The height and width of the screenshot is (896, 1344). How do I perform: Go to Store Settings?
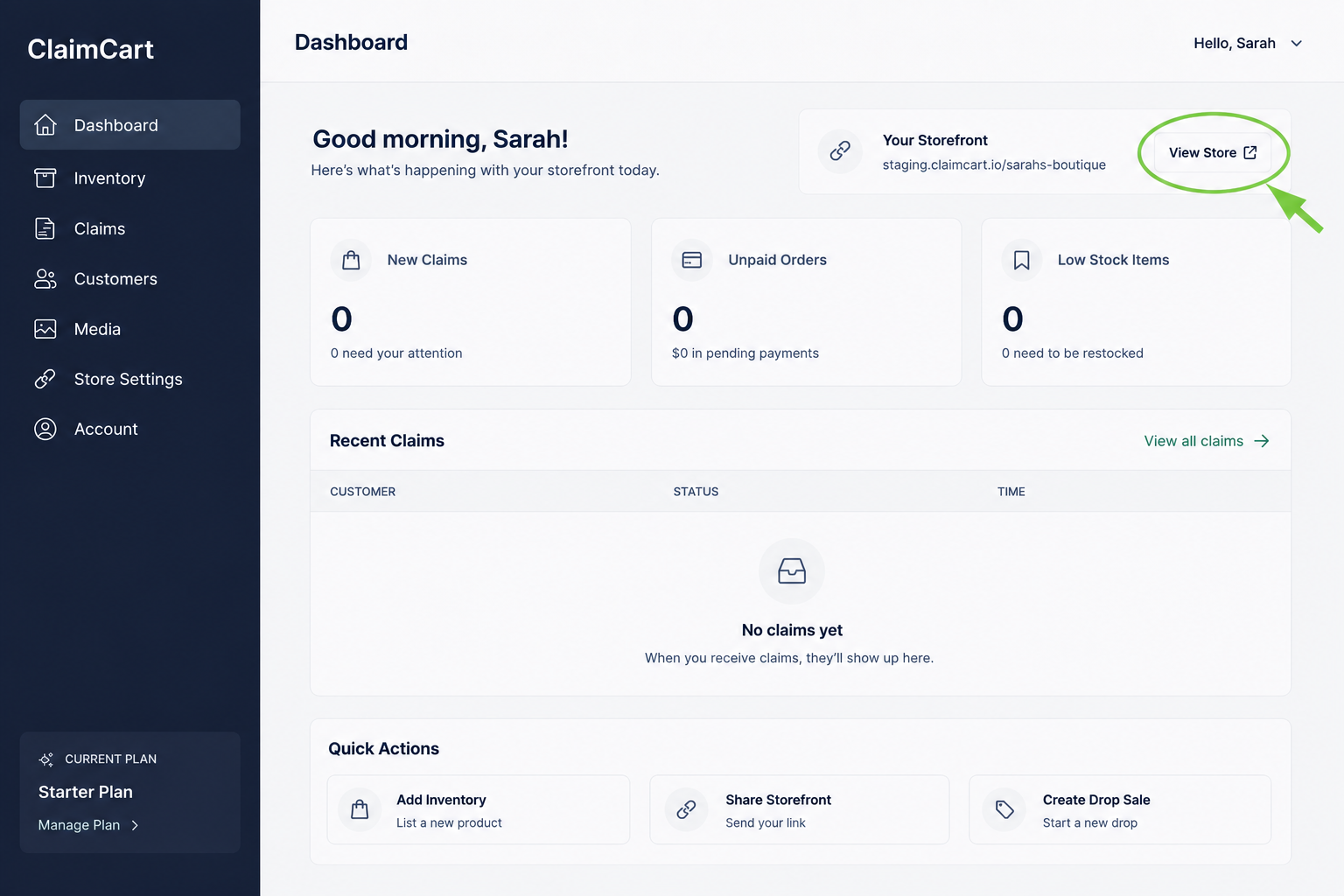click(x=129, y=379)
